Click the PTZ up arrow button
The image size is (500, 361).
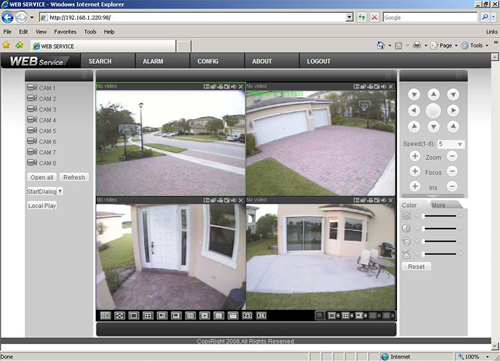(x=433, y=95)
